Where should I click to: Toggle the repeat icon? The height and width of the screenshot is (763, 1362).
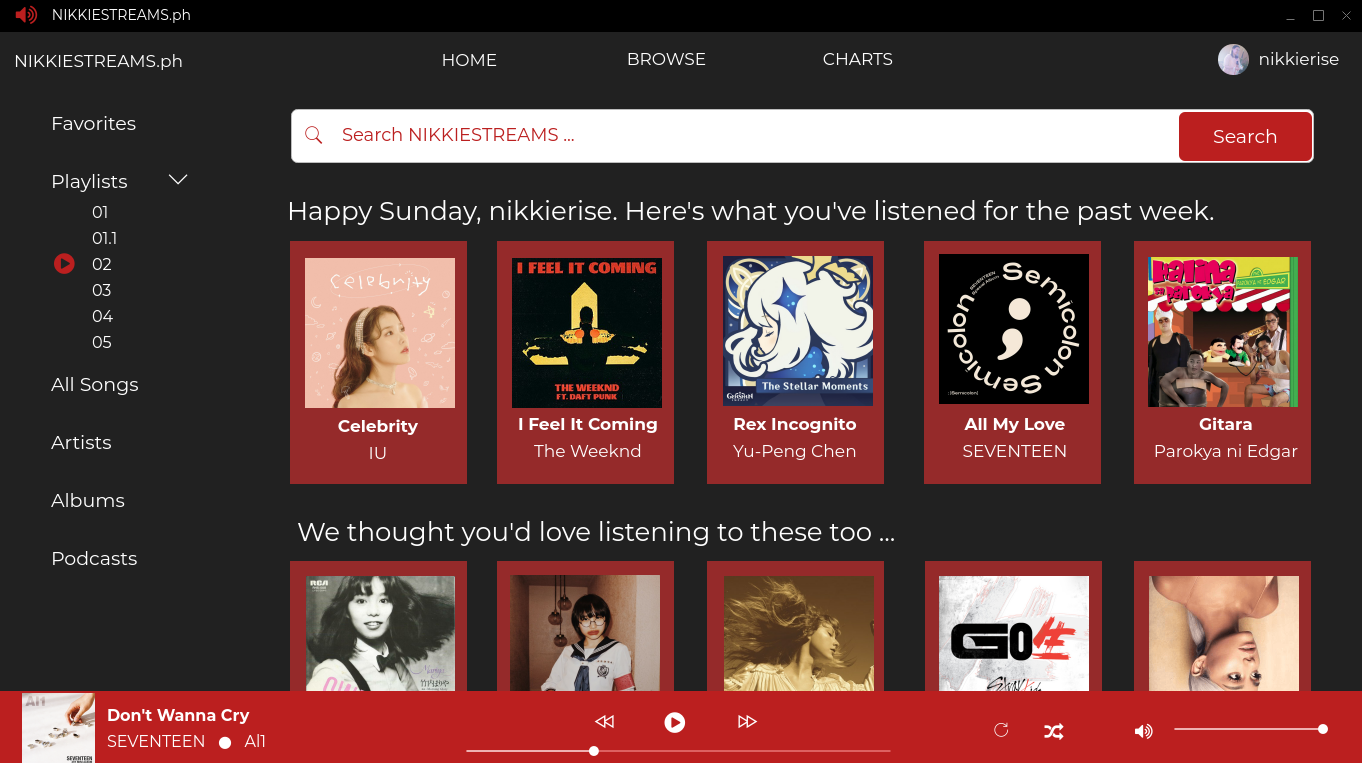1001,731
